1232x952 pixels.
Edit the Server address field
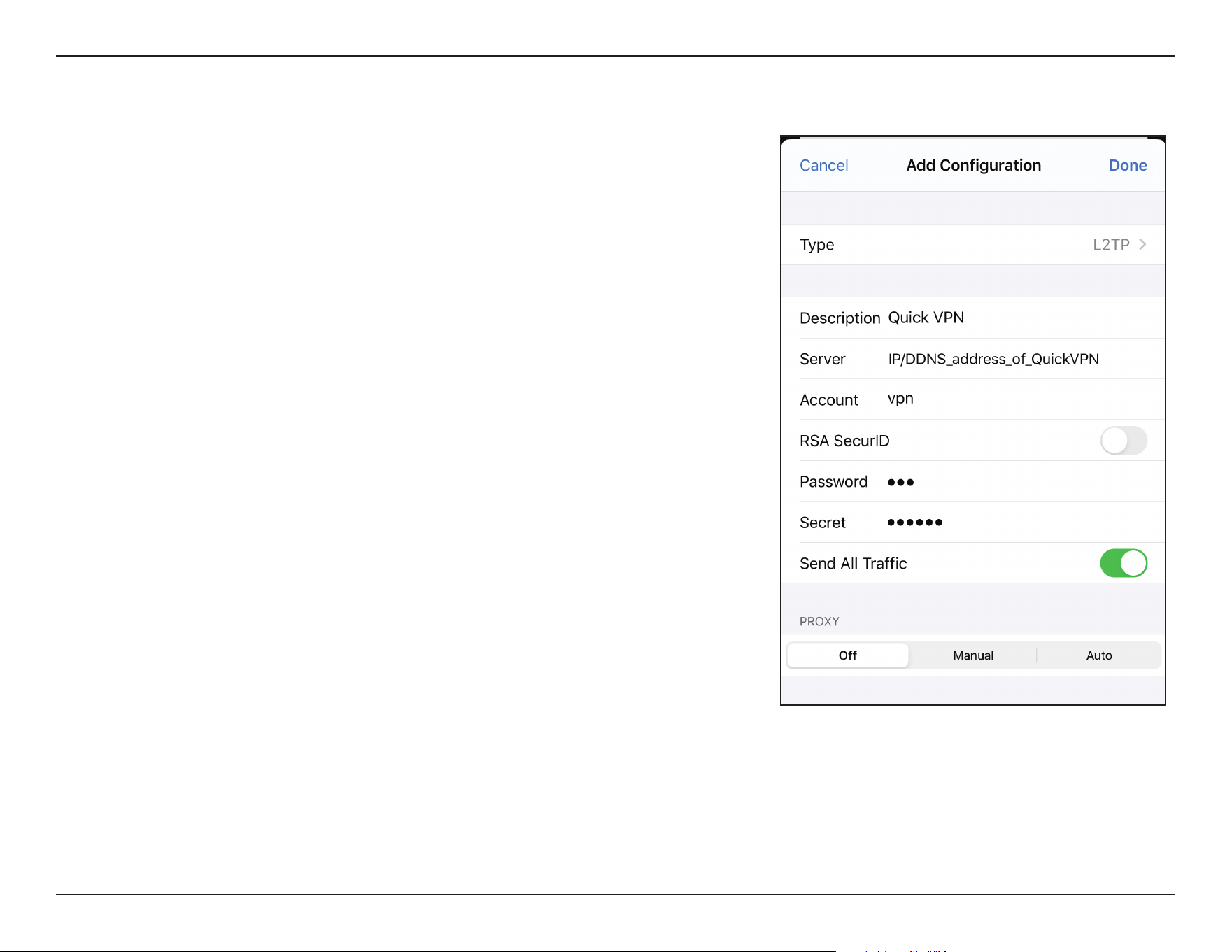993,359
